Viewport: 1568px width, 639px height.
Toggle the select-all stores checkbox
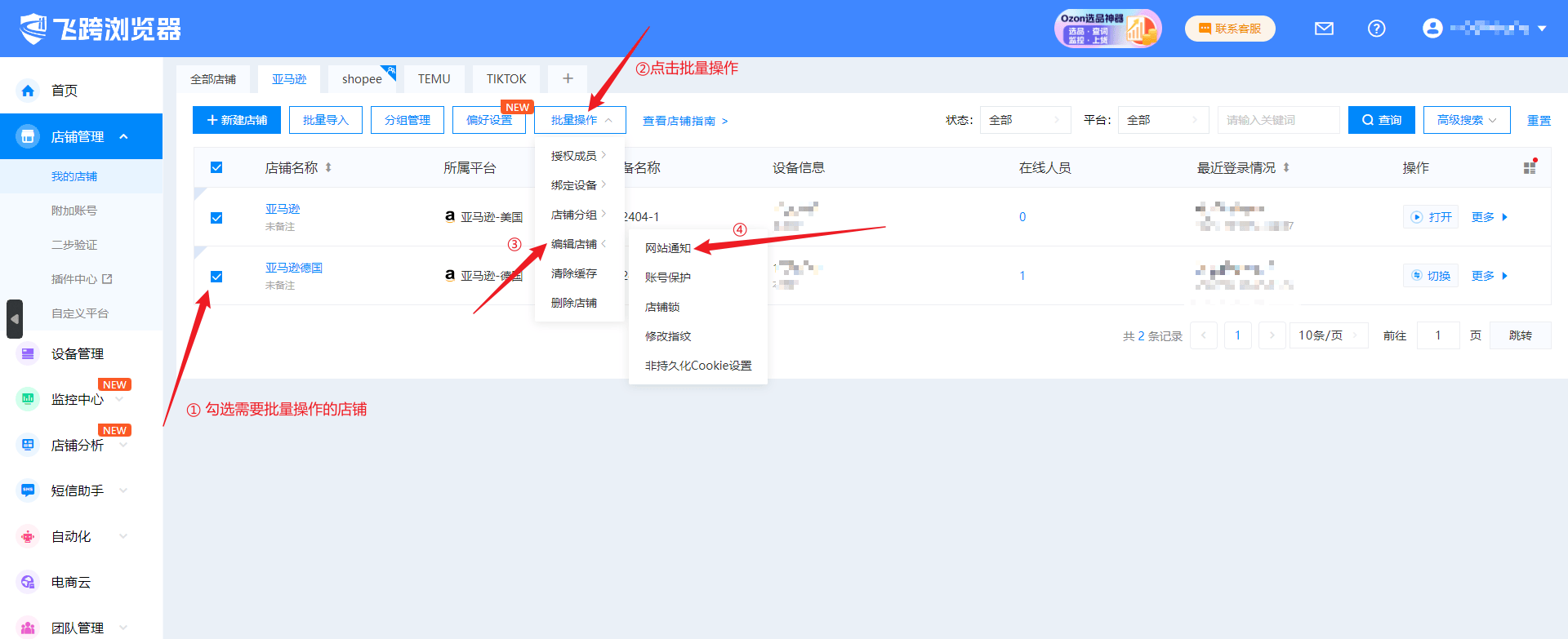click(216, 167)
